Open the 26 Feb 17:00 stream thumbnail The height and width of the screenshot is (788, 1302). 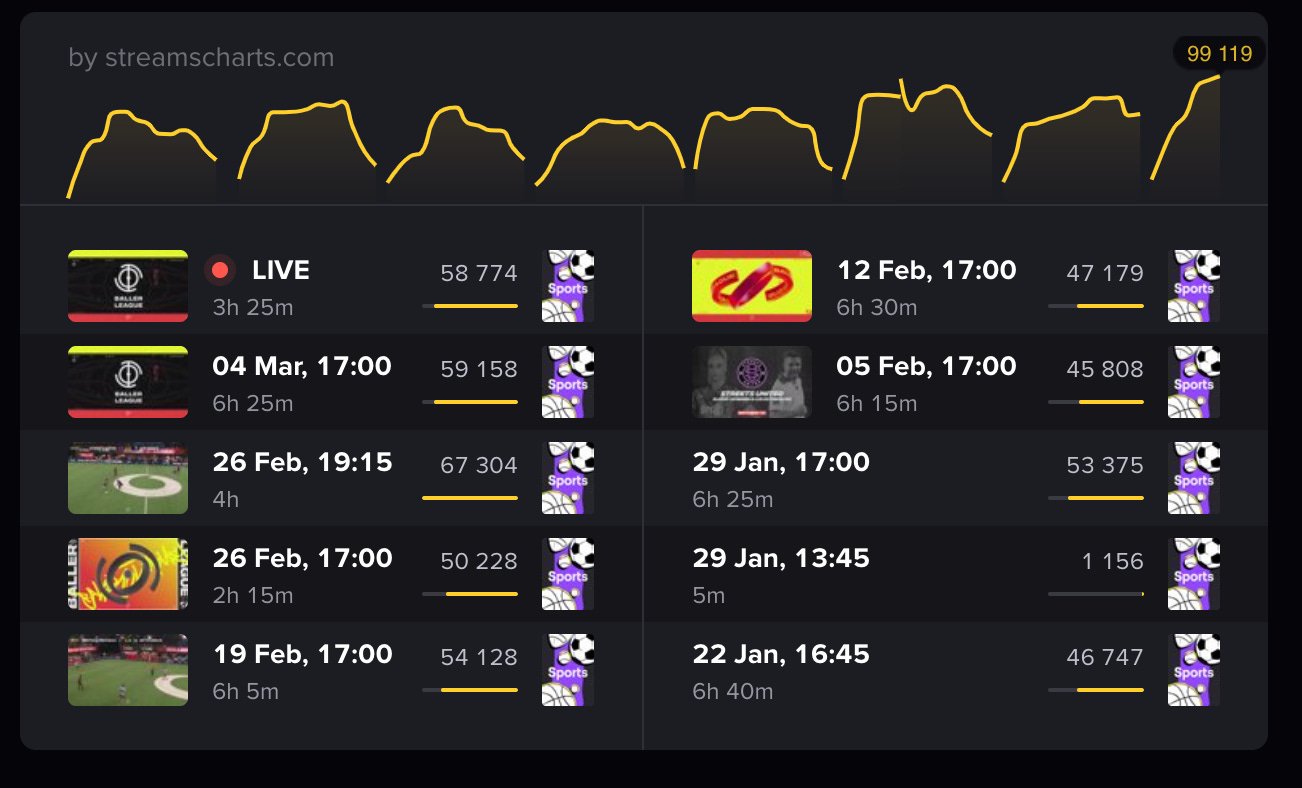(x=128, y=574)
